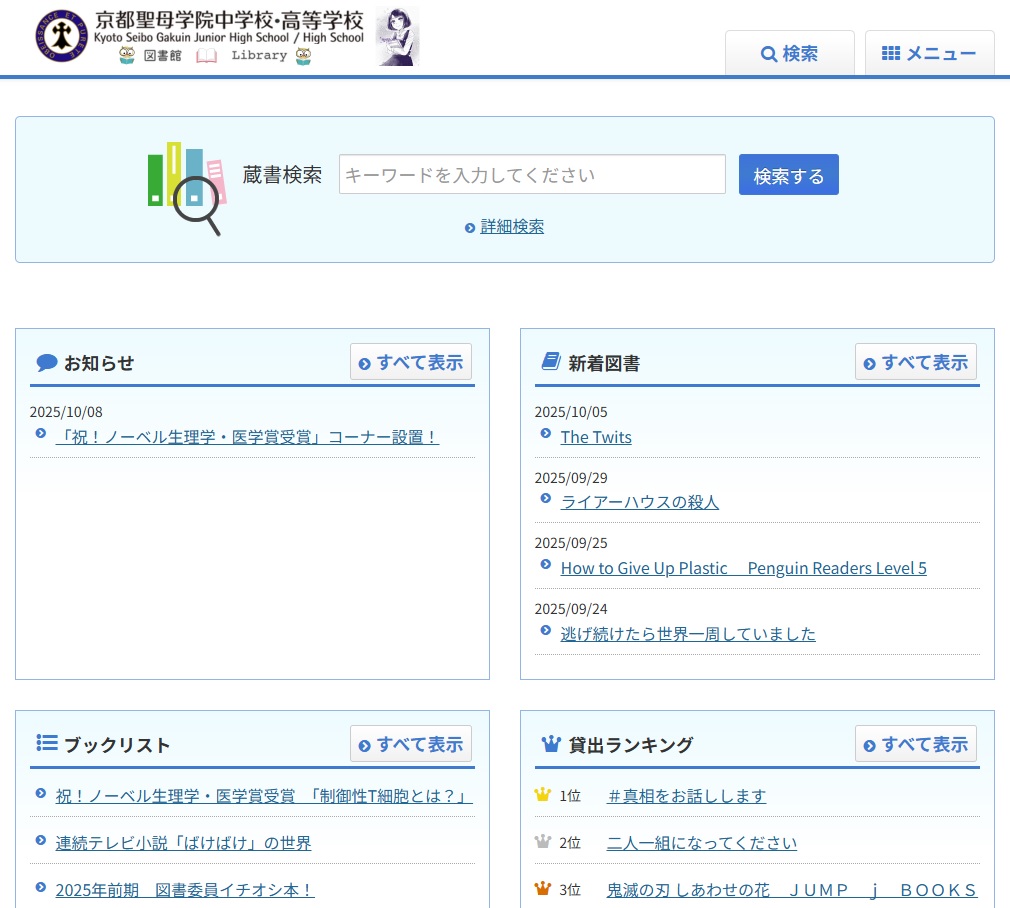This screenshot has width=1010, height=908.
Task: Show all お知らせ with すべて表示
Action: coord(411,362)
